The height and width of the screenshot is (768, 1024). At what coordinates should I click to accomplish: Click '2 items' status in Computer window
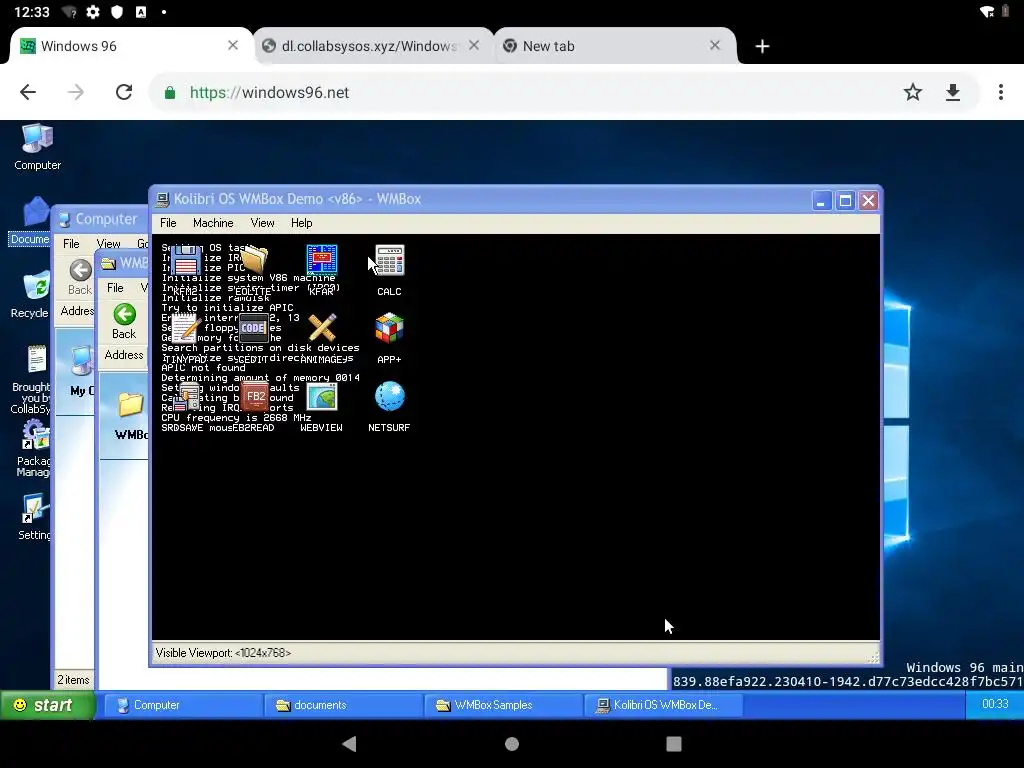[73, 680]
